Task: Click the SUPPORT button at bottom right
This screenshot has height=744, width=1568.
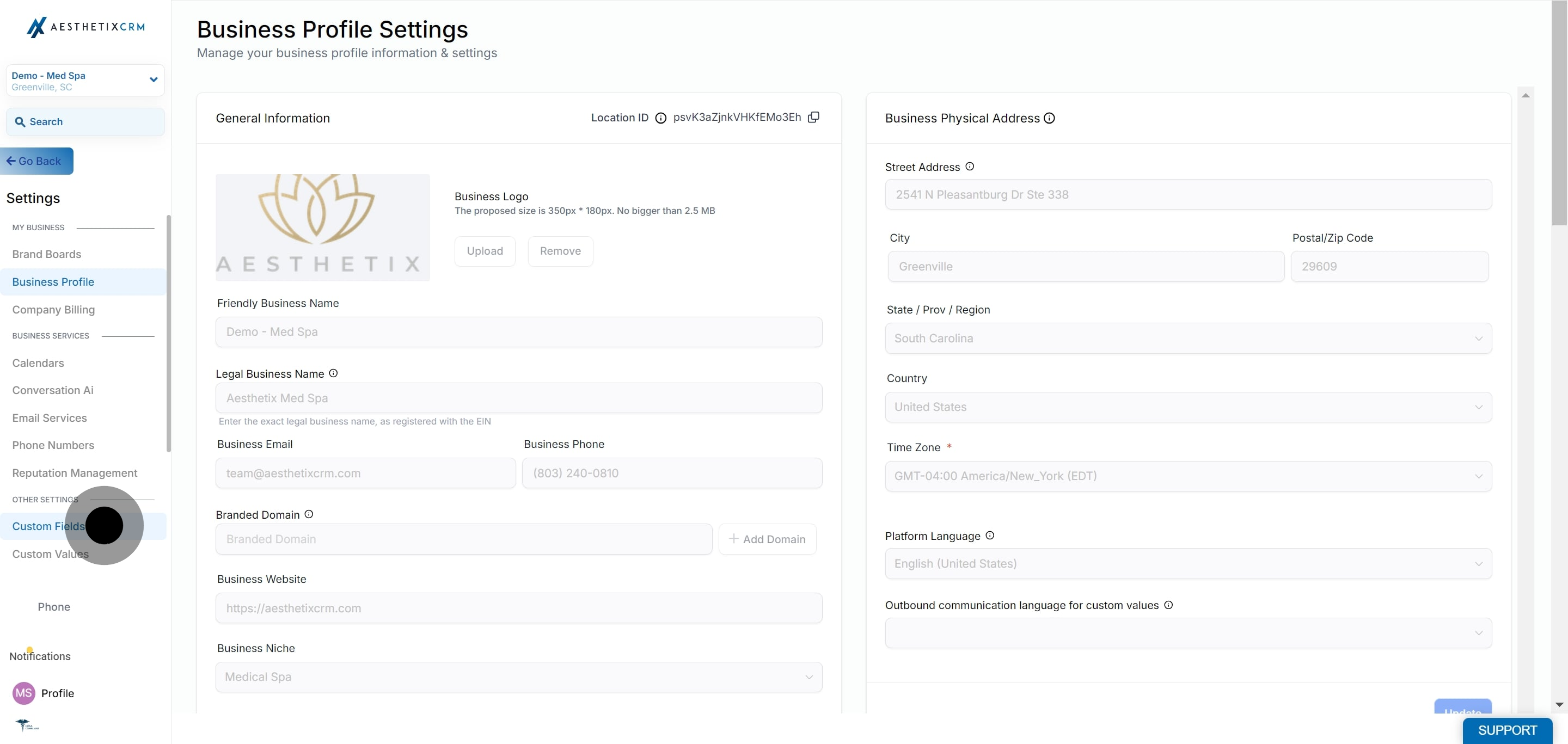Action: pos(1506,730)
